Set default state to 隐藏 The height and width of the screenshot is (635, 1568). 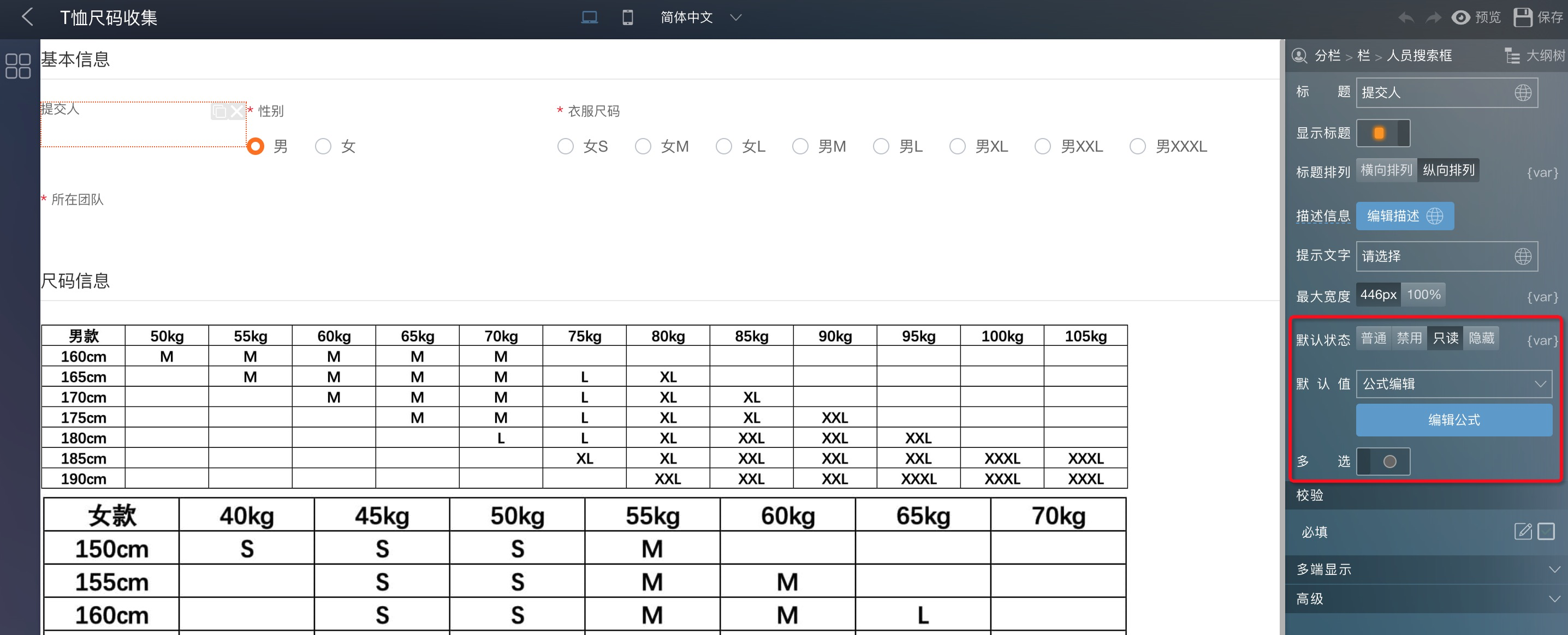tap(1481, 338)
